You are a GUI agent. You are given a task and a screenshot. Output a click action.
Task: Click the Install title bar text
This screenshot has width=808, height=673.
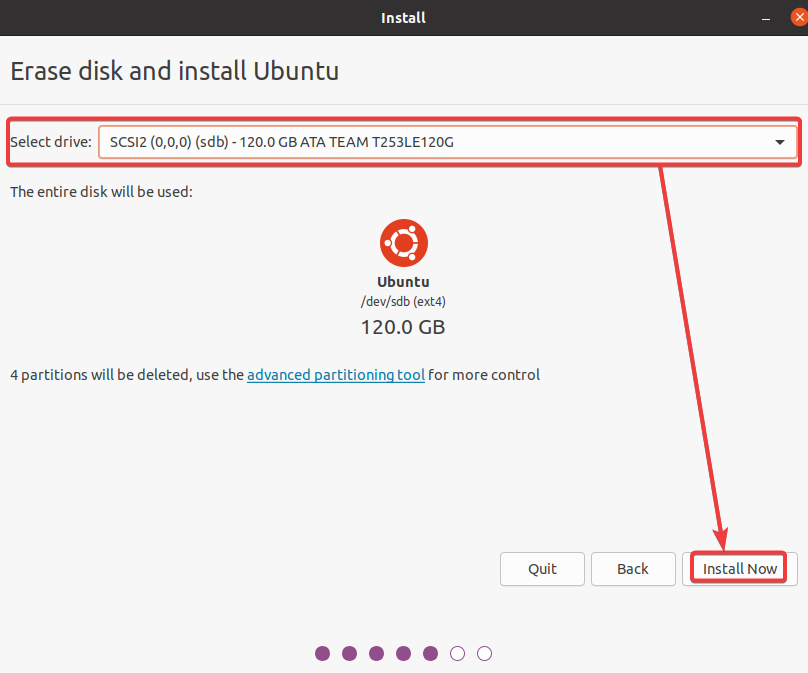click(x=403, y=18)
